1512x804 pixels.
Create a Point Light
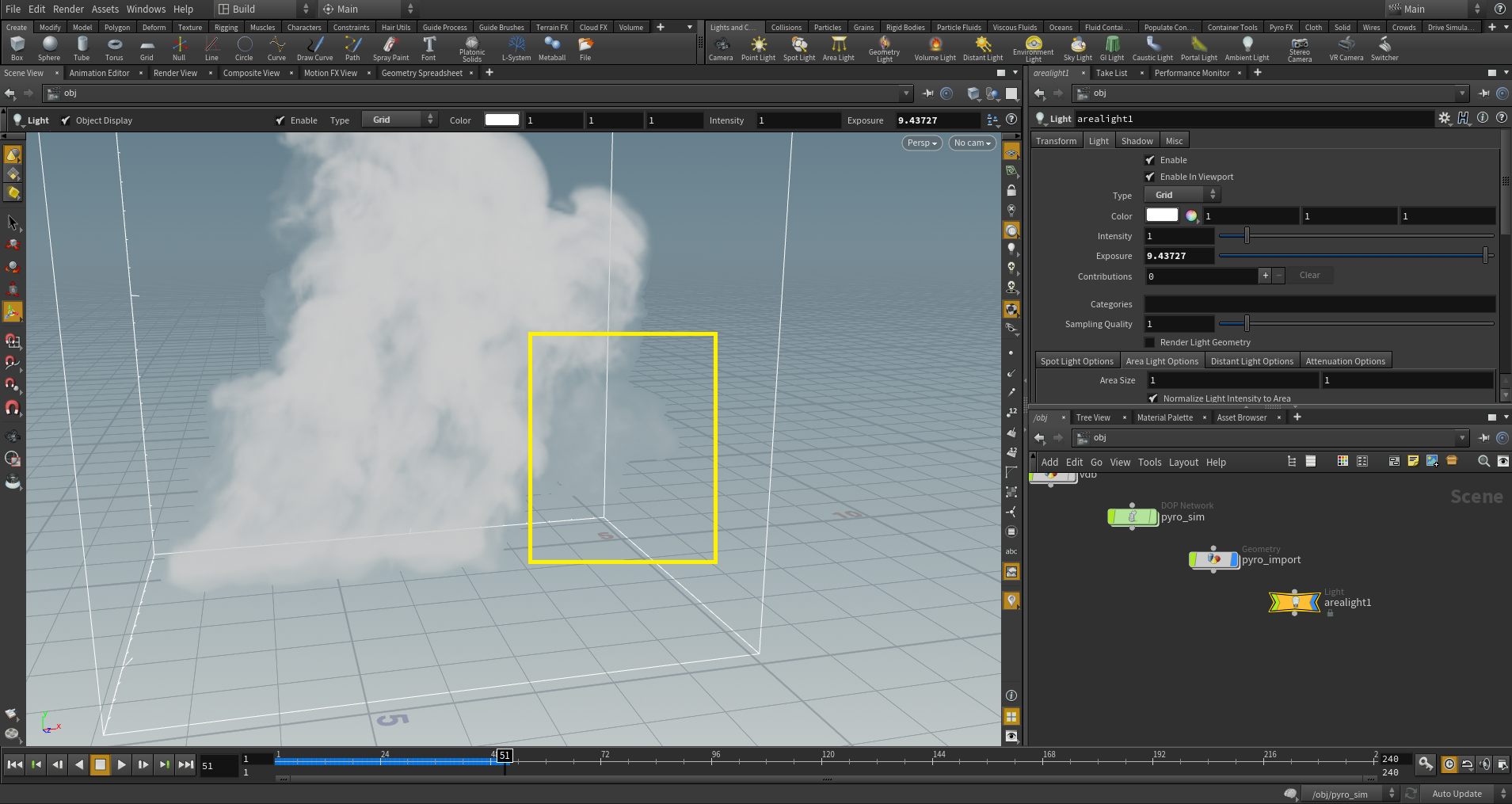pyautogui.click(x=758, y=48)
